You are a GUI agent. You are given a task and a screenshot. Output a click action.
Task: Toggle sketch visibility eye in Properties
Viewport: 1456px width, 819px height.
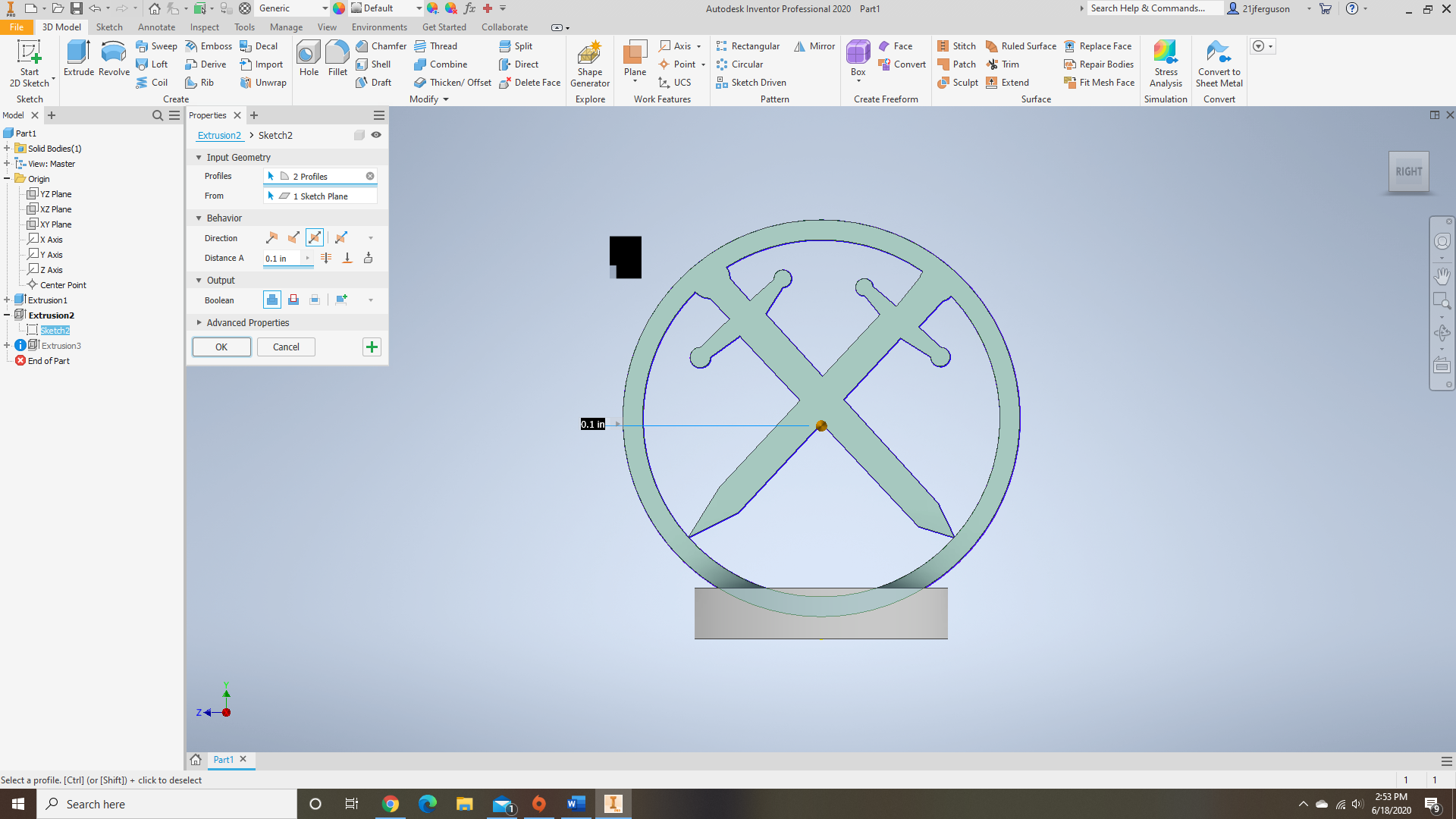click(376, 135)
